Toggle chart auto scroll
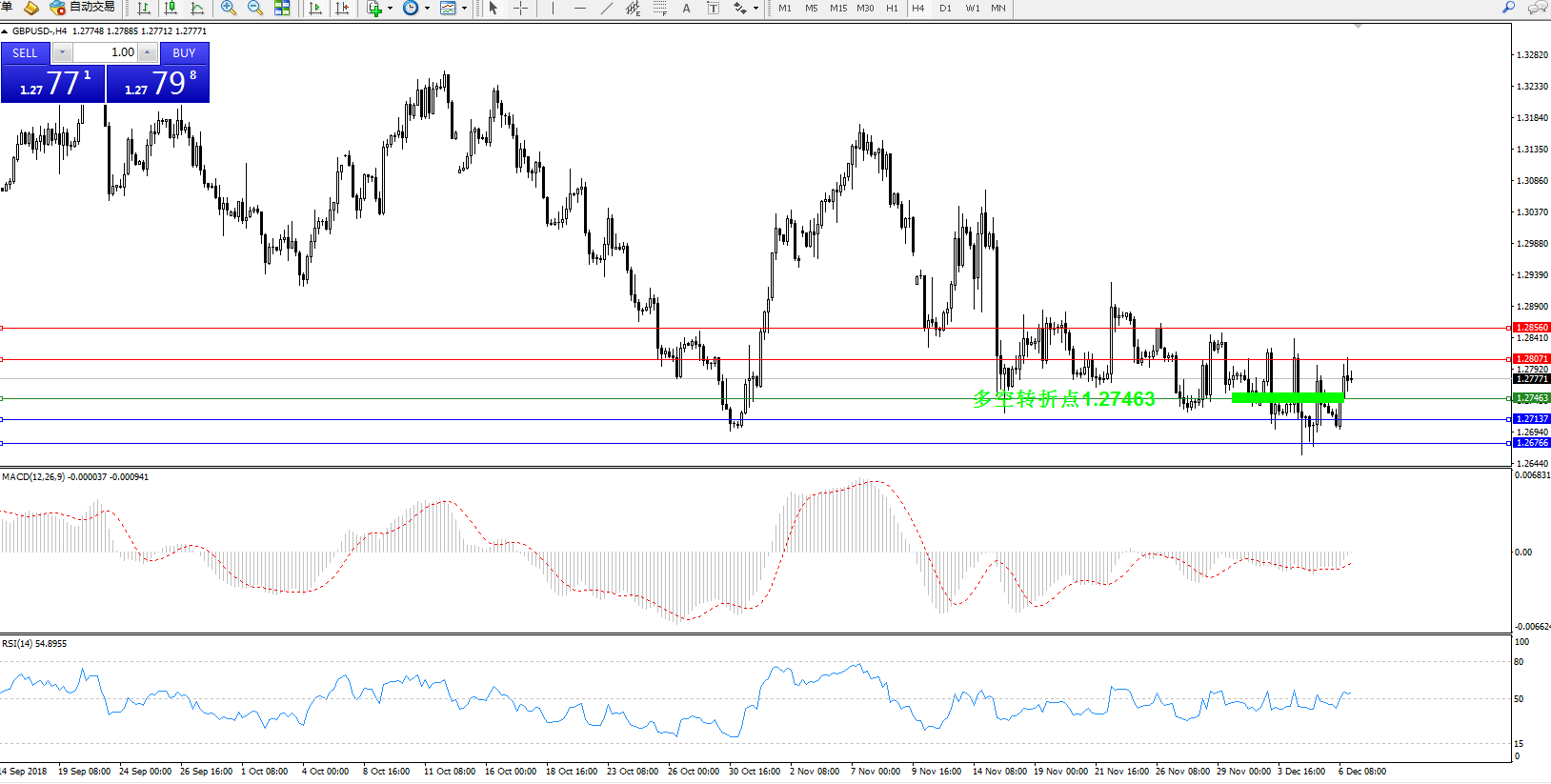1551x784 pixels. (315, 8)
